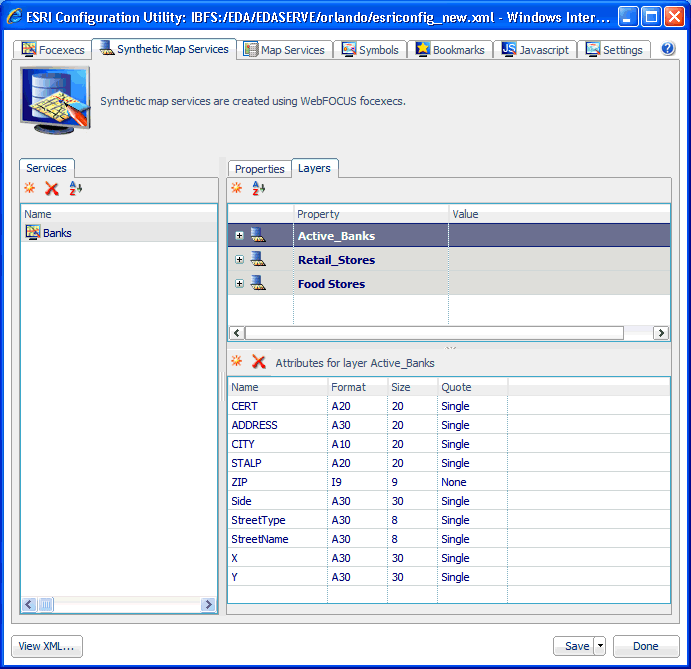Delete service with red X icon
The height and width of the screenshot is (669, 691).
[x=52, y=189]
